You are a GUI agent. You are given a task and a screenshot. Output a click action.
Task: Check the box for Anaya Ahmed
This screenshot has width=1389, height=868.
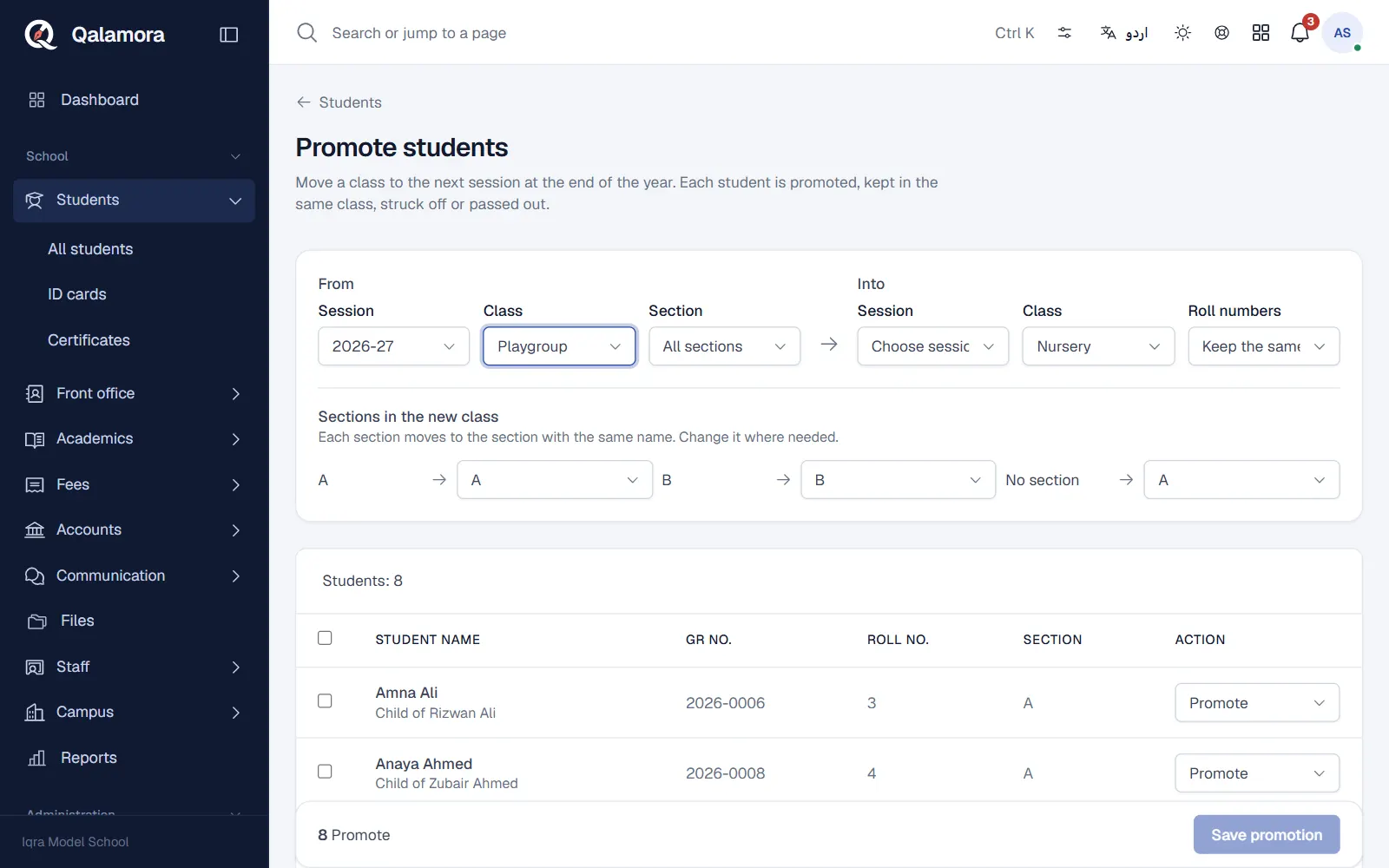point(325,771)
